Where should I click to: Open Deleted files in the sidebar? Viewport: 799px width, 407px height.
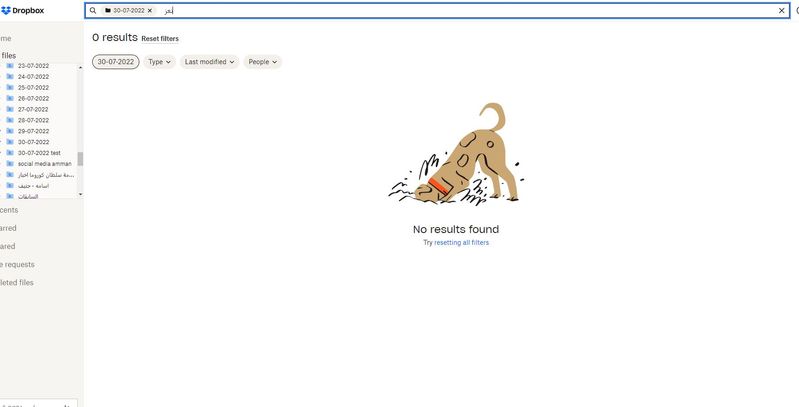tap(16, 282)
